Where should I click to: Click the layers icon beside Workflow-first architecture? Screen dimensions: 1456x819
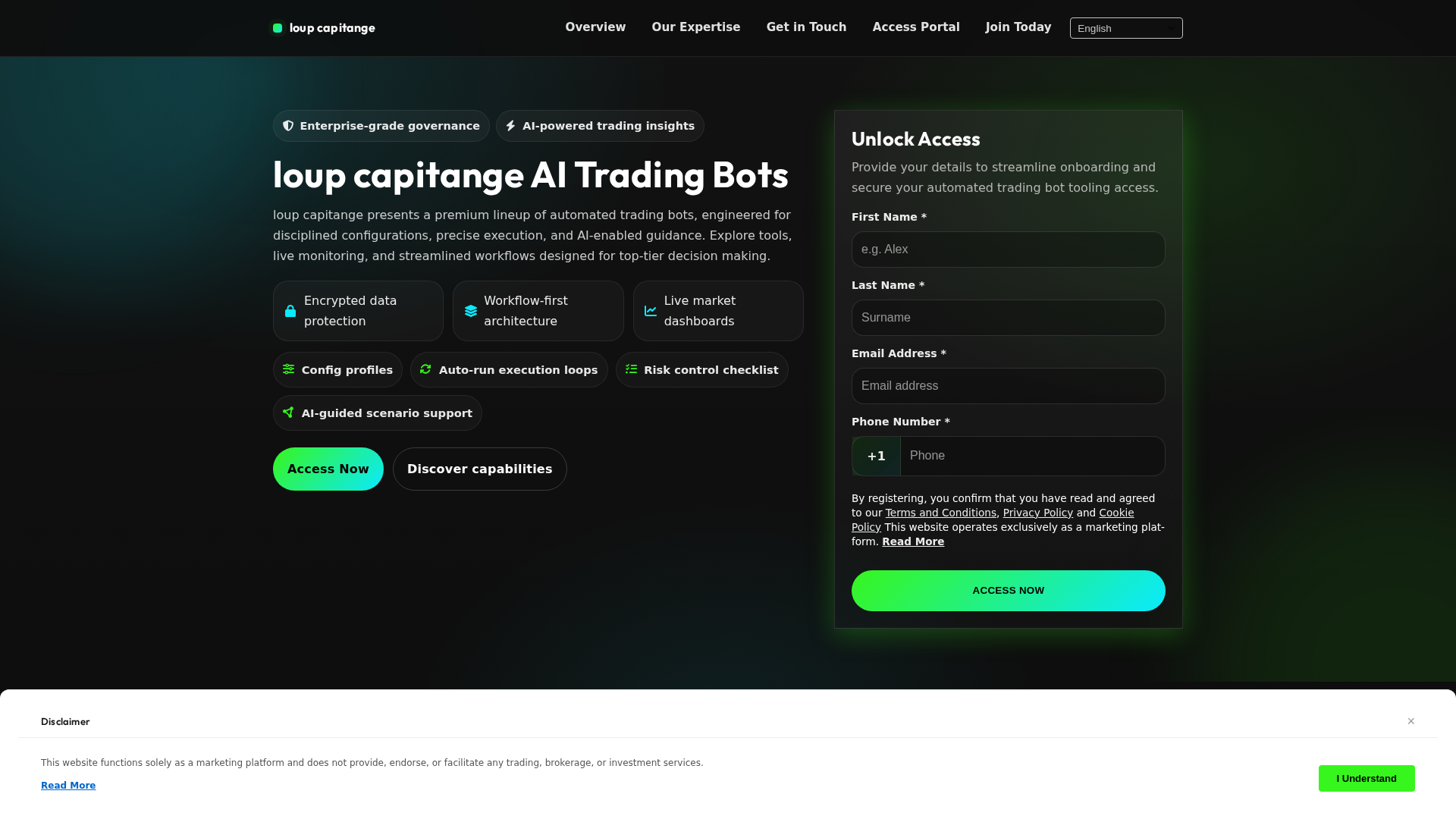471,311
